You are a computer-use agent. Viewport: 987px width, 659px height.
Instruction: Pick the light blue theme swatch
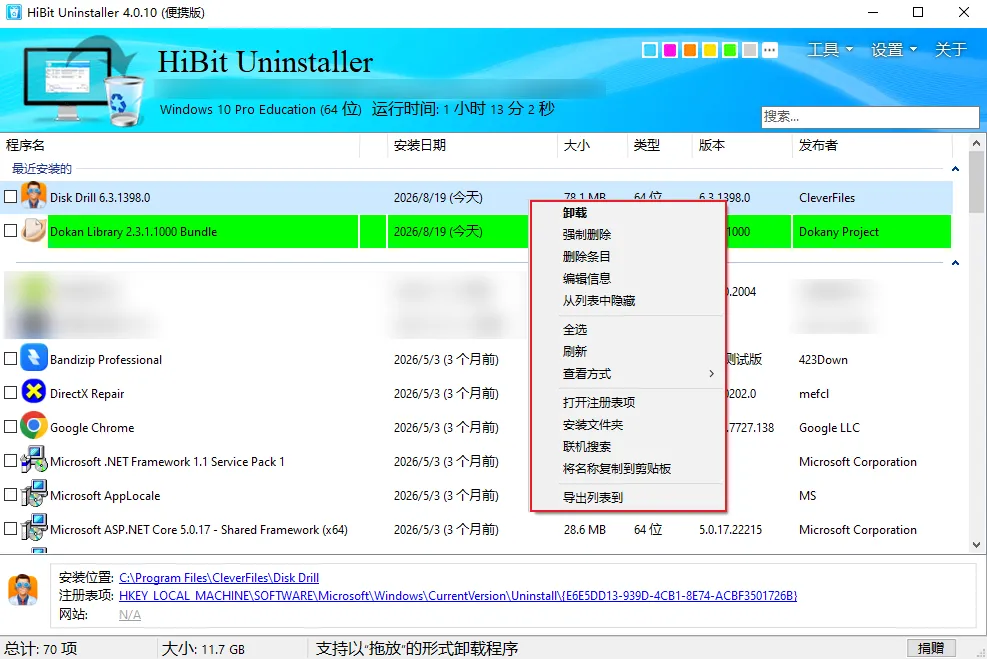coord(650,50)
